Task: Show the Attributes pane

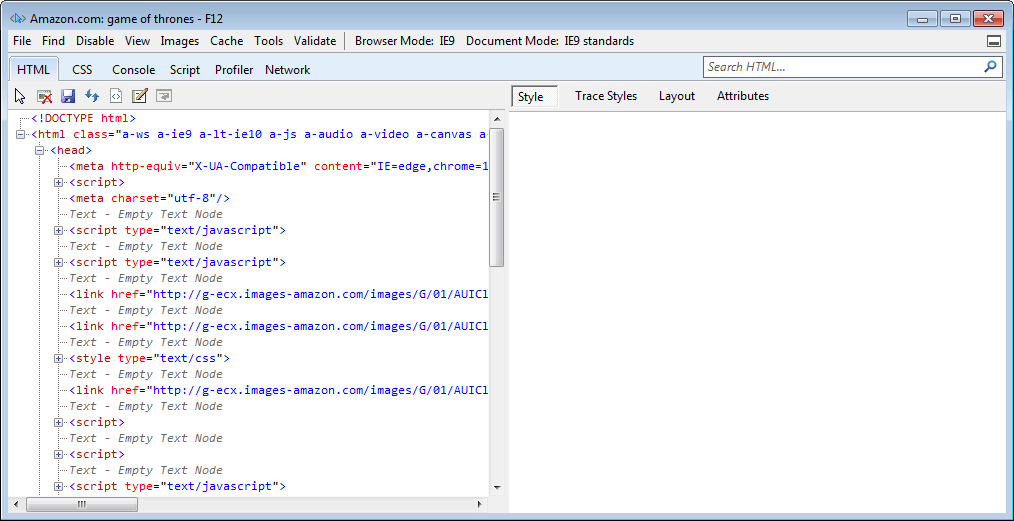Action: (743, 96)
